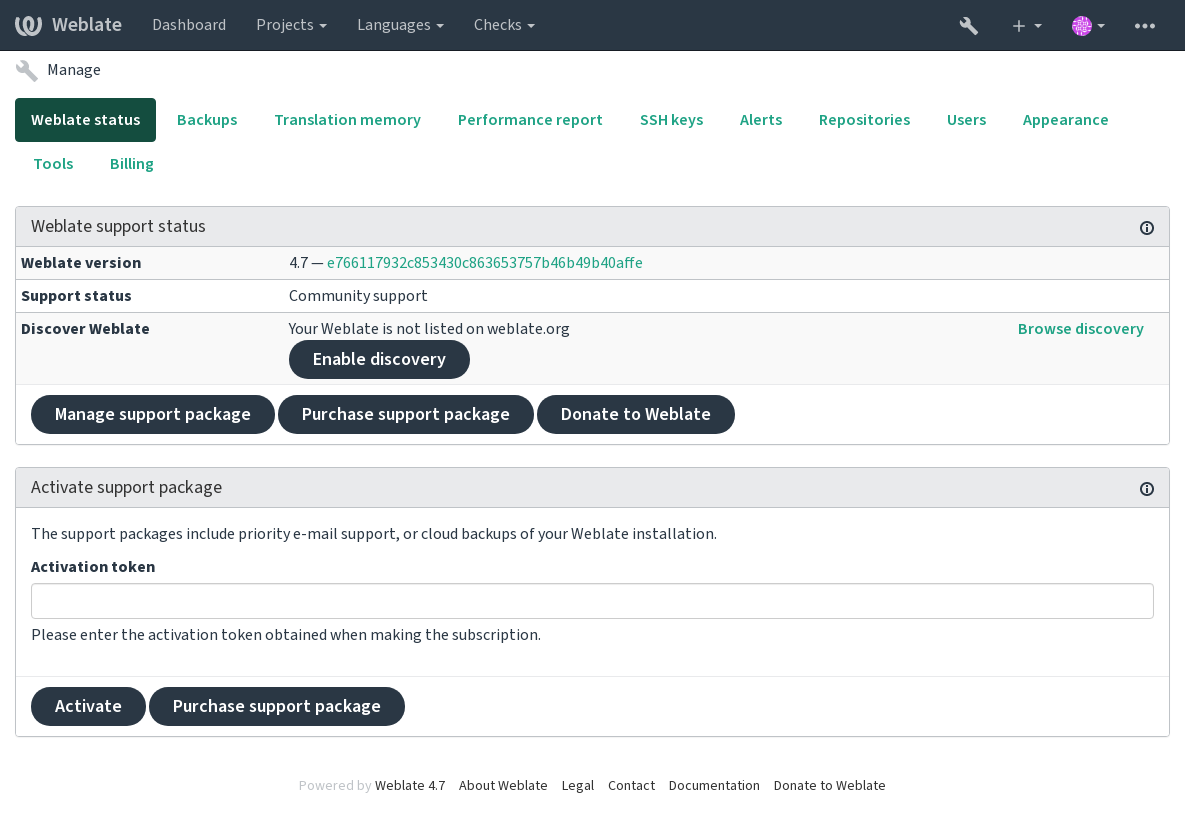This screenshot has width=1185, height=823.
Task: Open Weblate 4.7 footer link
Action: [x=410, y=785]
